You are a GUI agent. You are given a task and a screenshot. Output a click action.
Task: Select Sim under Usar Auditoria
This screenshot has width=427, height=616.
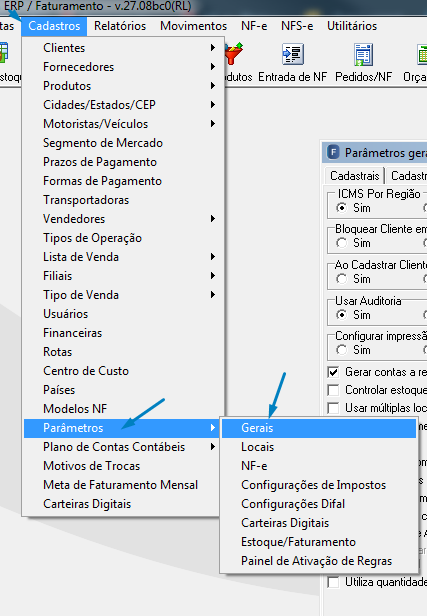click(341, 315)
